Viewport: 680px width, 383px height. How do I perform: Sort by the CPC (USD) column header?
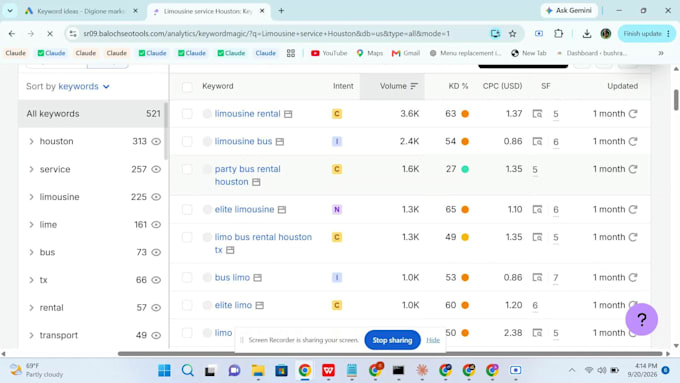coord(502,86)
